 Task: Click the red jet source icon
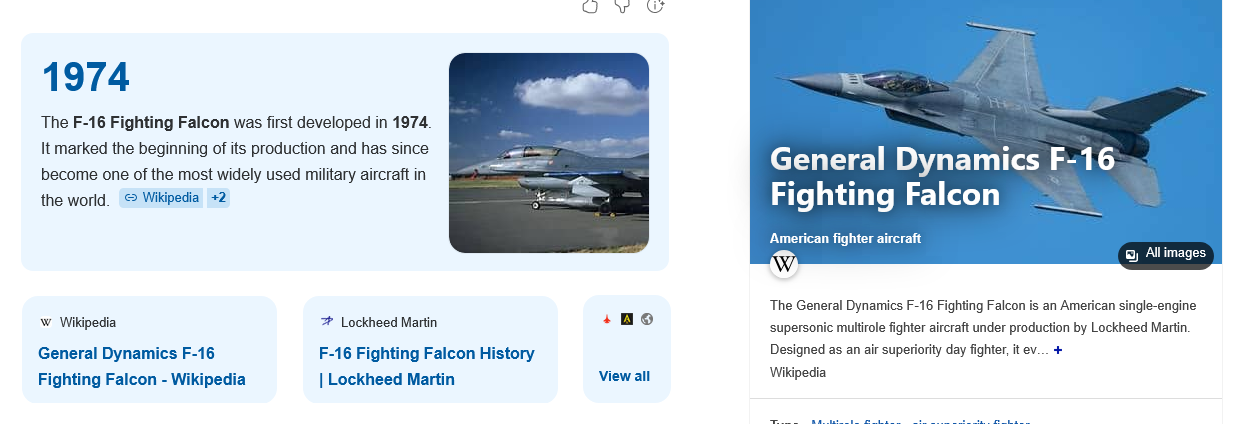click(x=607, y=320)
